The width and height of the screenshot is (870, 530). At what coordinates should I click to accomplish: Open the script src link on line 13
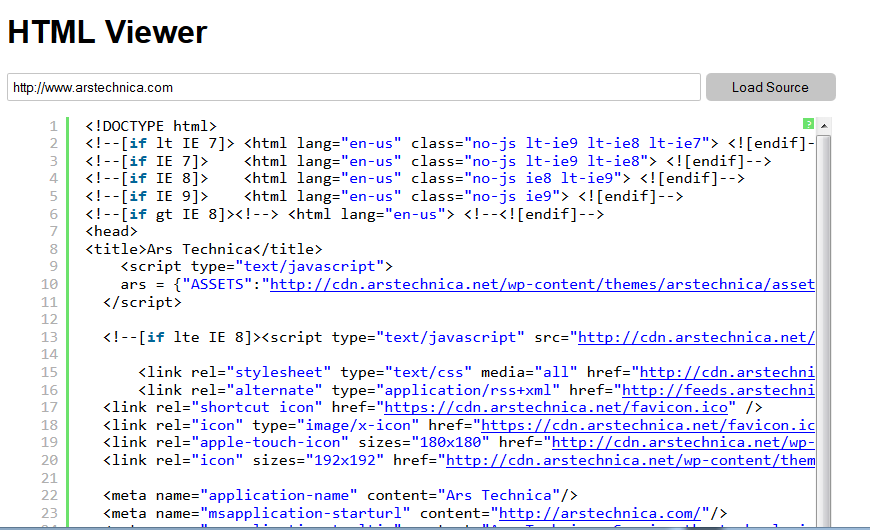click(x=696, y=337)
